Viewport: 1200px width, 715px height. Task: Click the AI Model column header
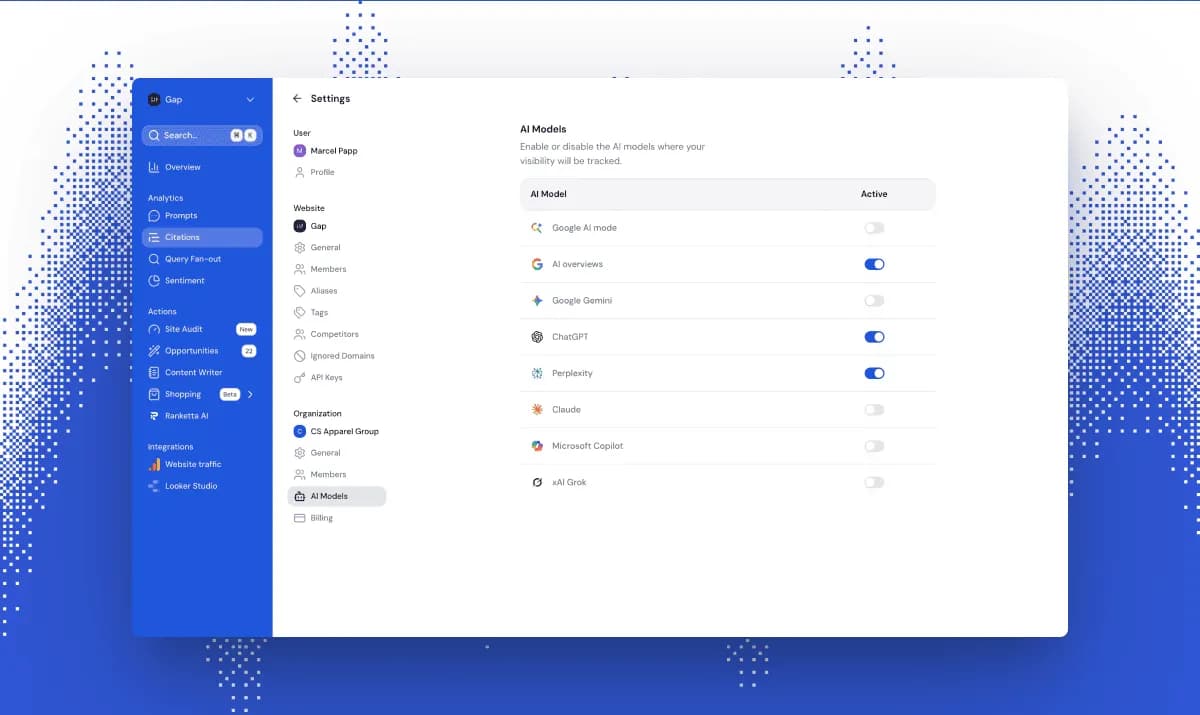[548, 194]
